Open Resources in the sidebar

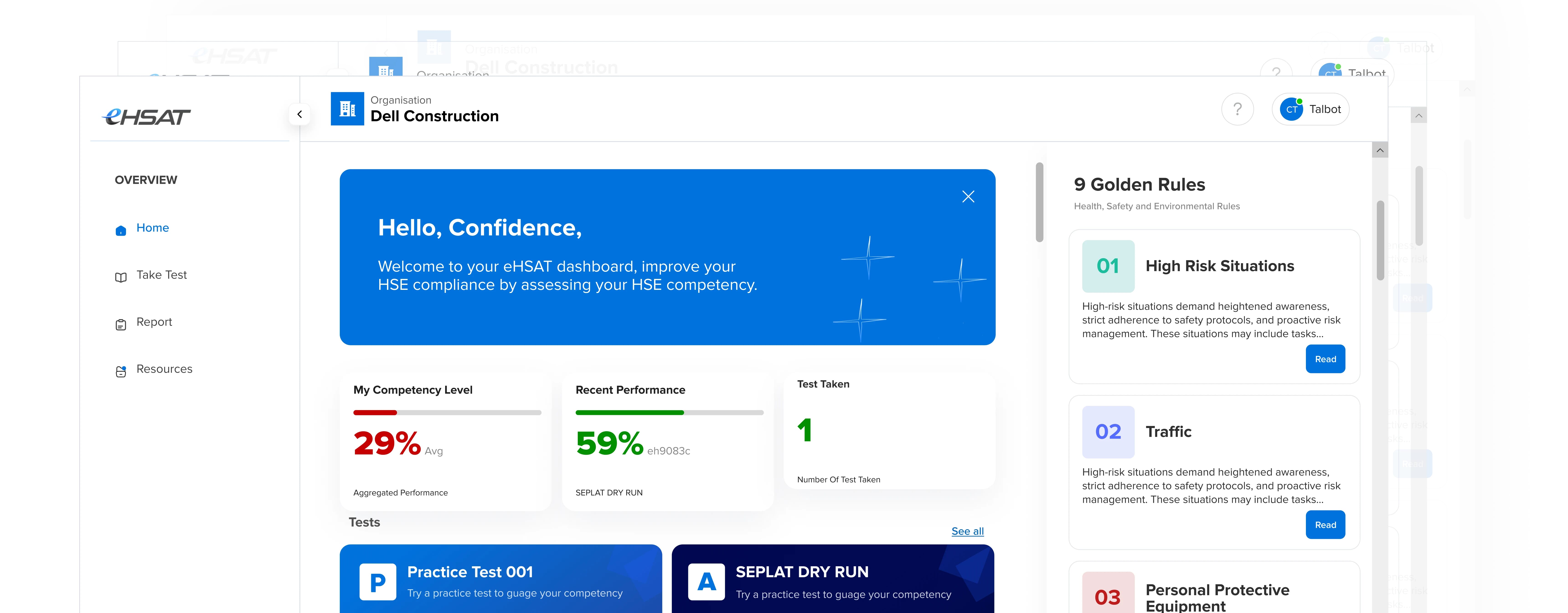(164, 369)
